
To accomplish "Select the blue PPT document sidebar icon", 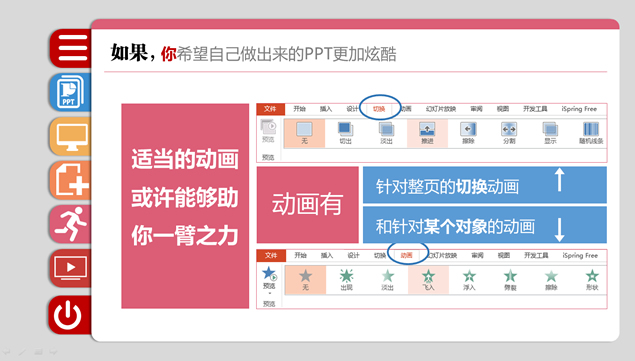I will coord(71,92).
